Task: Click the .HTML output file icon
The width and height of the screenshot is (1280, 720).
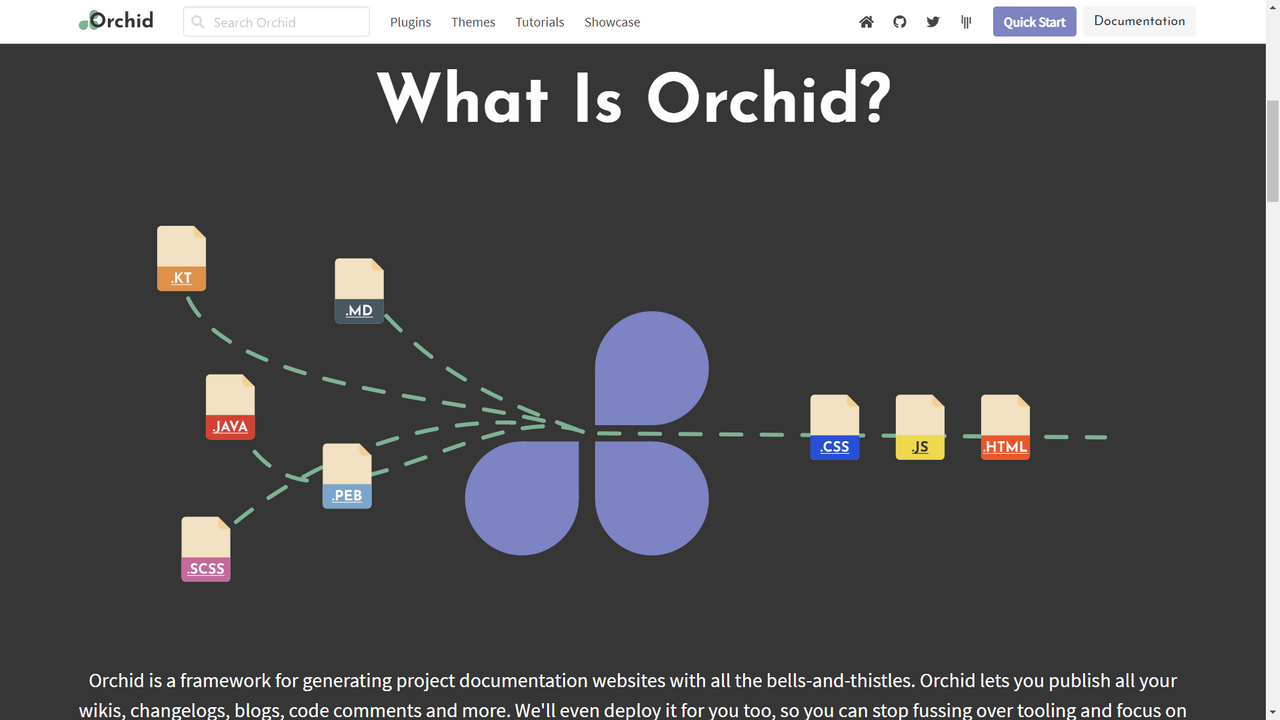Action: pos(1005,427)
